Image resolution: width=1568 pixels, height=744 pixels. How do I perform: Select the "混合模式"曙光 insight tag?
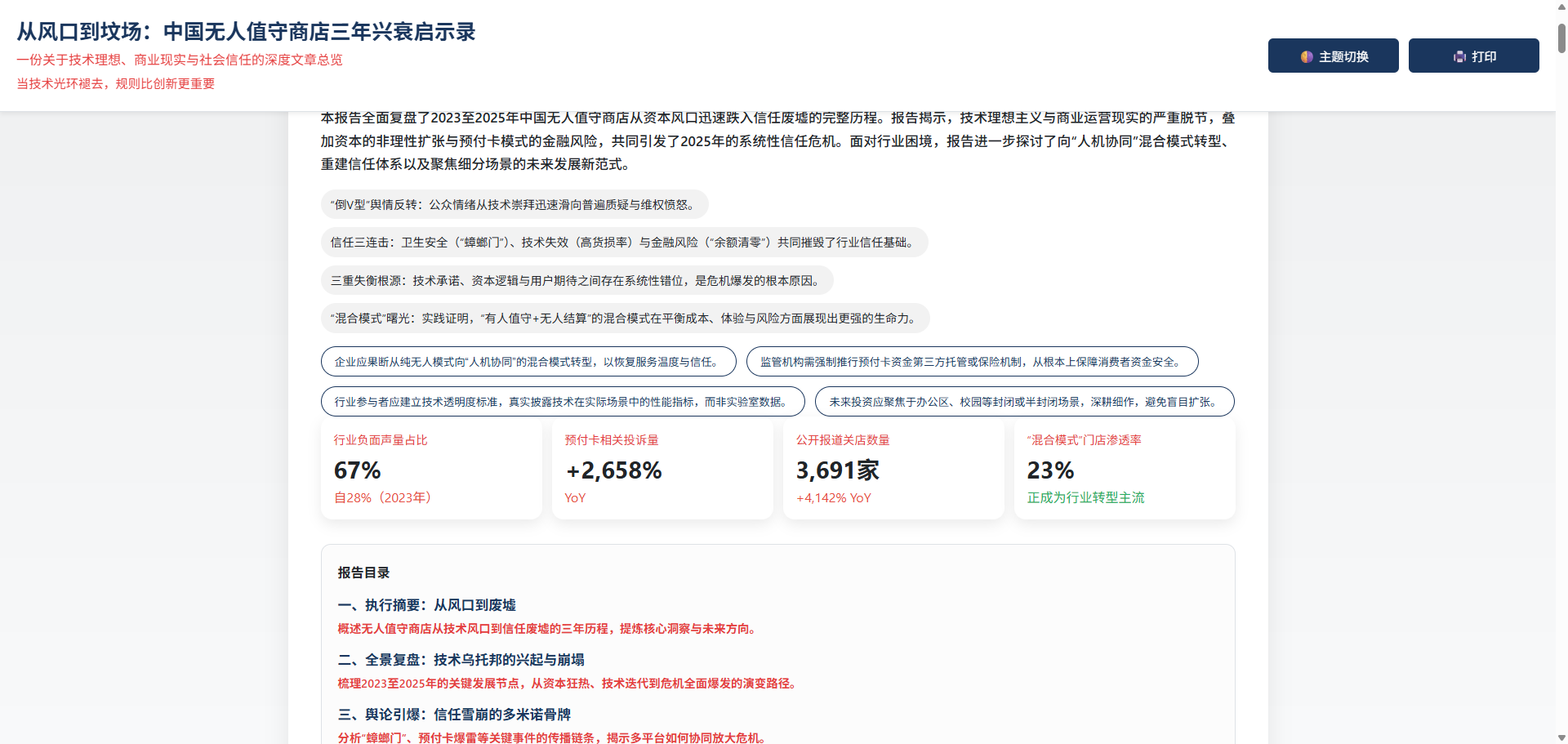pos(625,319)
